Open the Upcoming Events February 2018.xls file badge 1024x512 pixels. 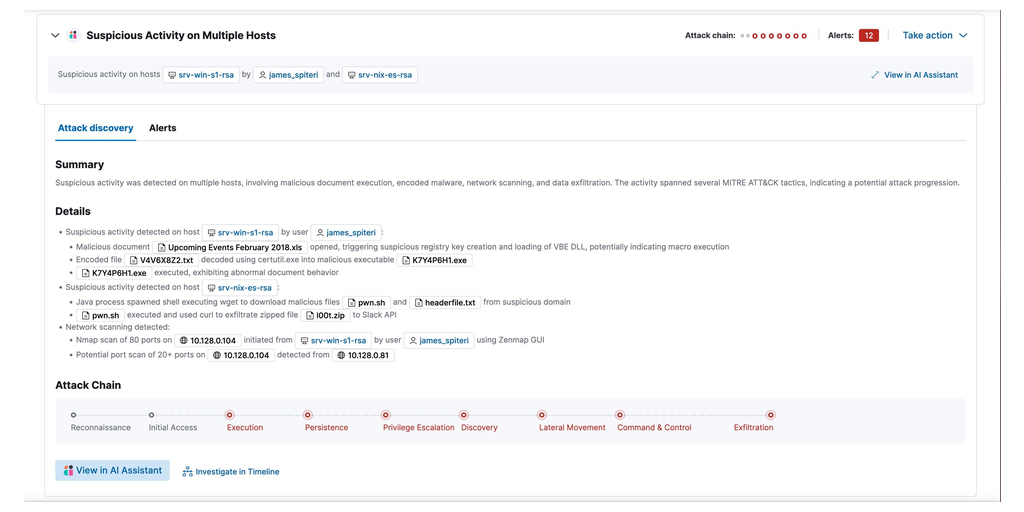230,247
